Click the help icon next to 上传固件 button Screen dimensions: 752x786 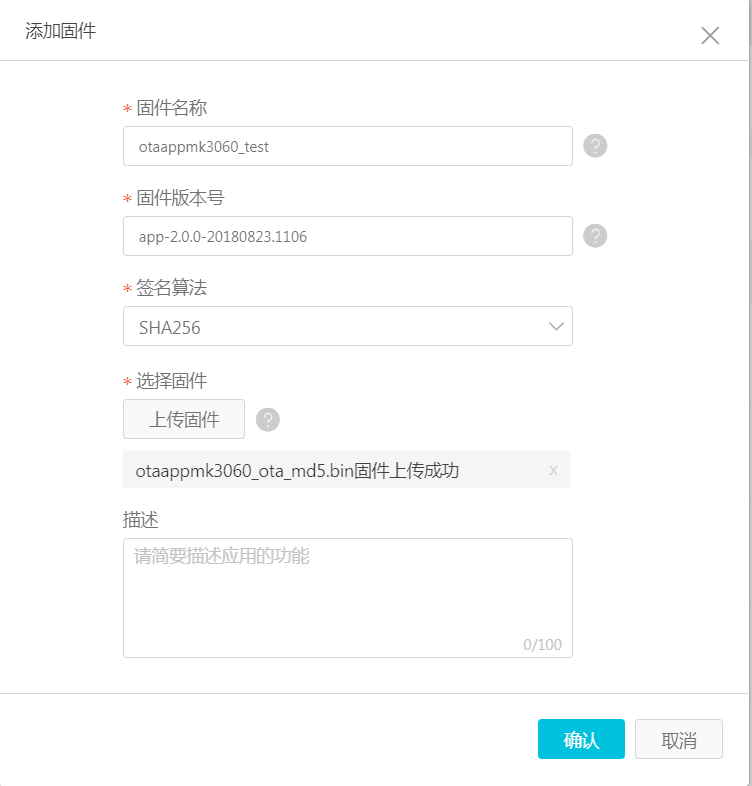click(x=268, y=419)
